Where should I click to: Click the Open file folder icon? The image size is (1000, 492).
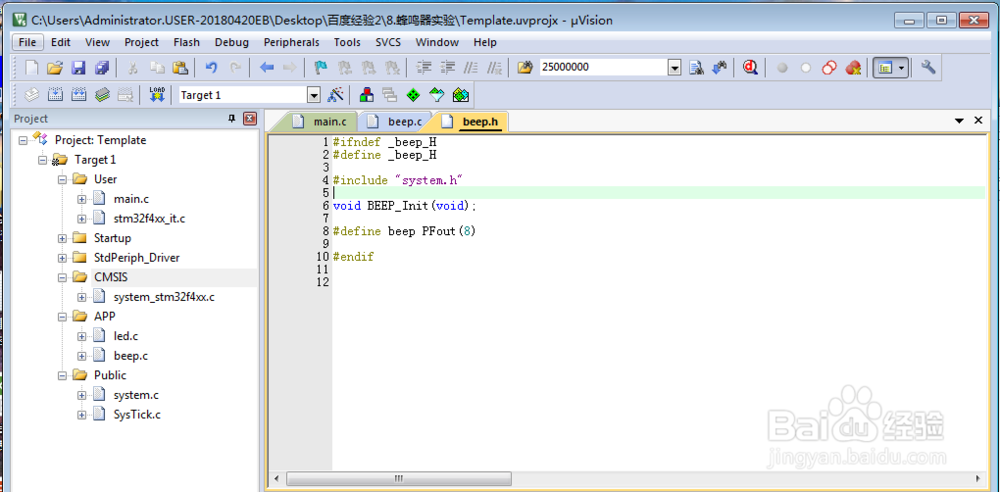click(55, 68)
